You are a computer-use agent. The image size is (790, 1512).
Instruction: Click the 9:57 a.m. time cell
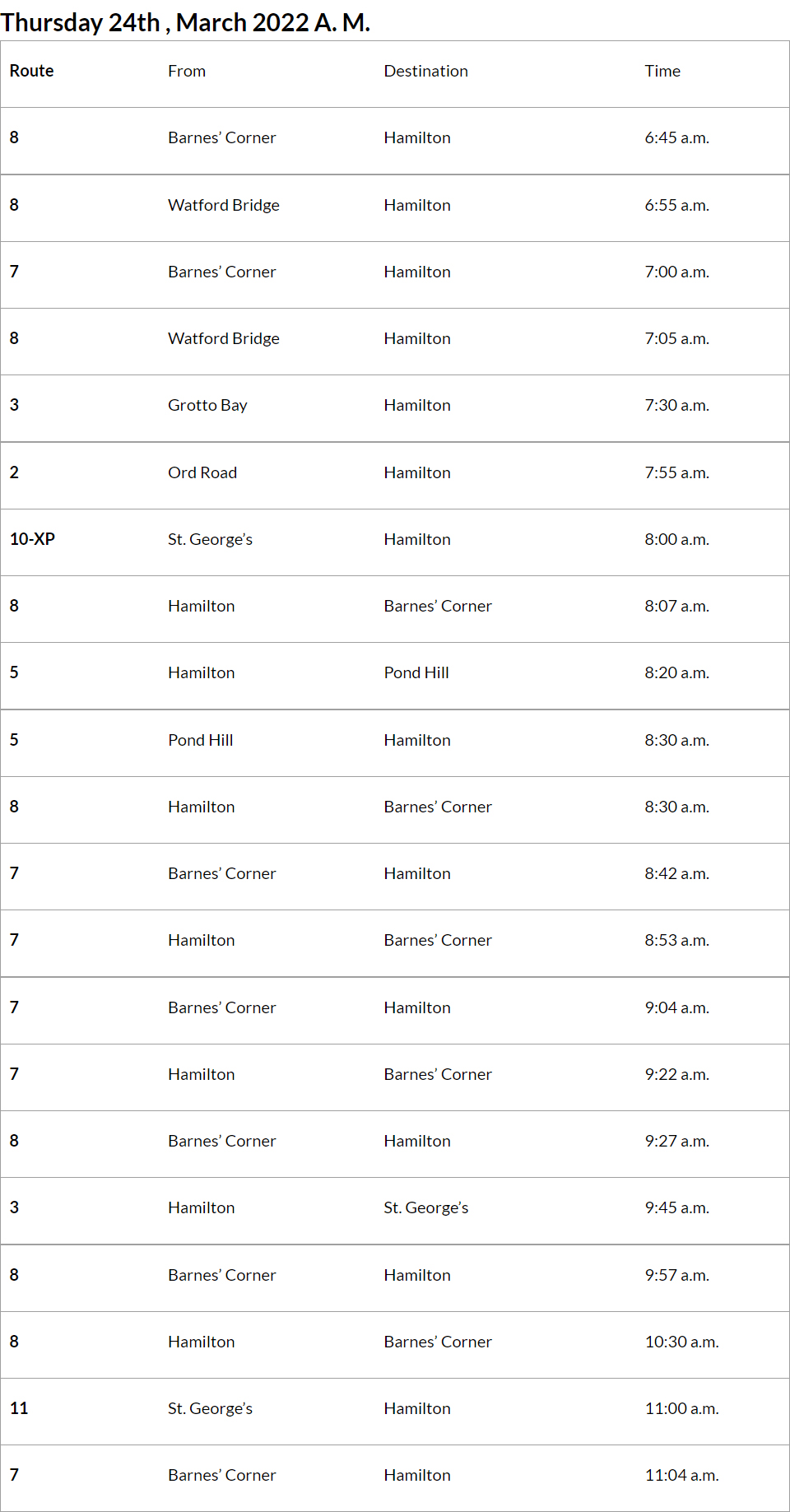(x=676, y=1276)
